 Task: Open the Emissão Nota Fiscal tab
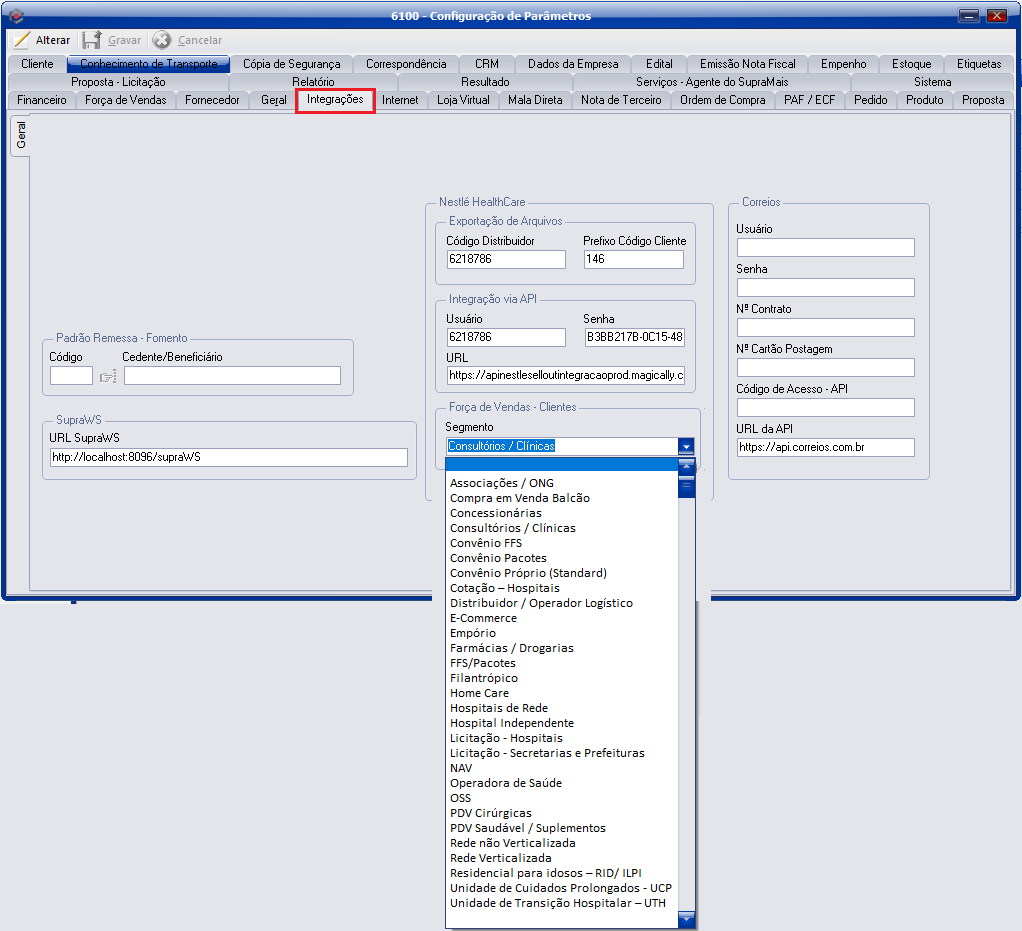click(x=747, y=64)
